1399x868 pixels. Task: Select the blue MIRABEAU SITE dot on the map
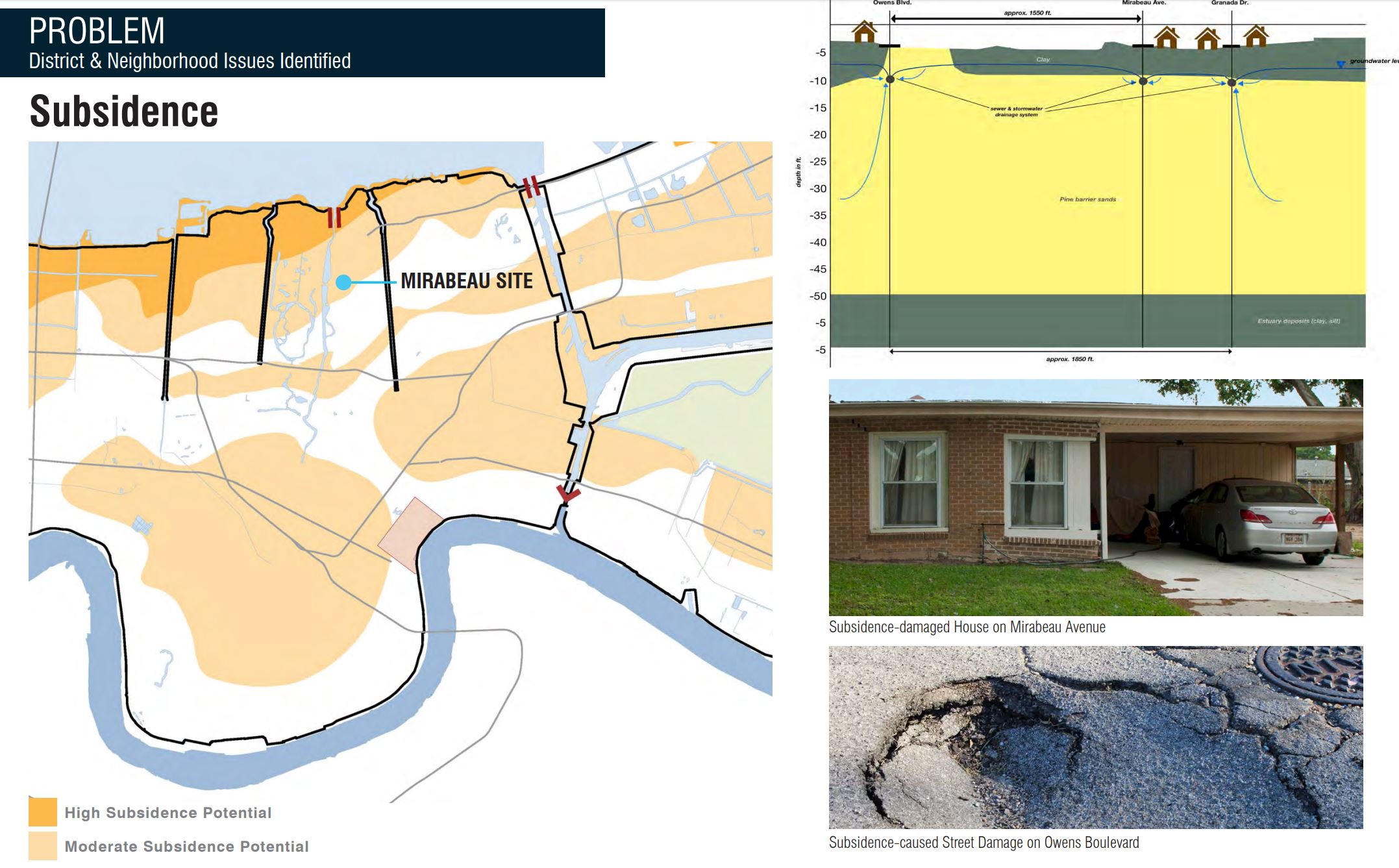coord(343,282)
